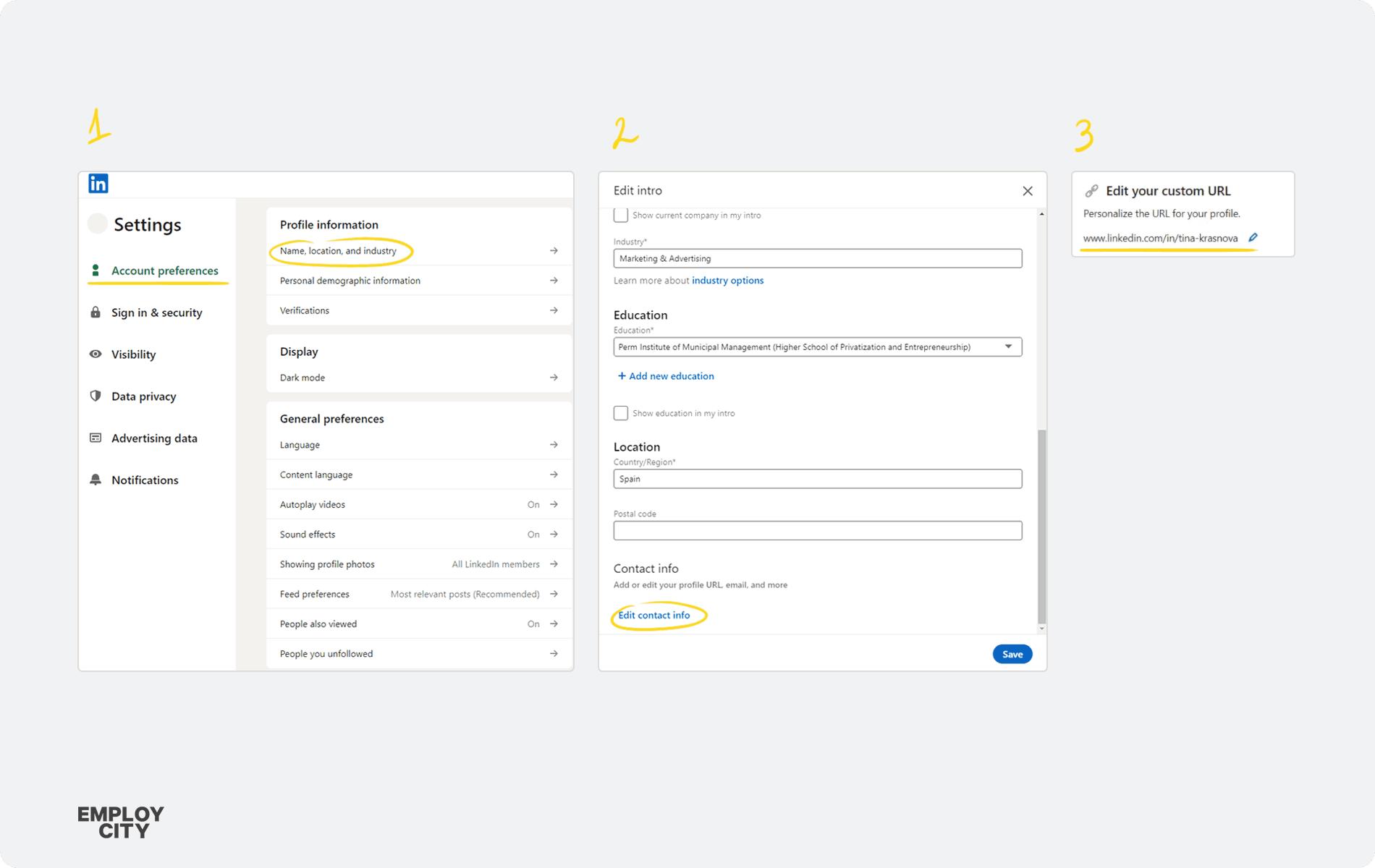Open People you unfollowed
Viewport: 1375px width, 868px height.
click(x=419, y=654)
